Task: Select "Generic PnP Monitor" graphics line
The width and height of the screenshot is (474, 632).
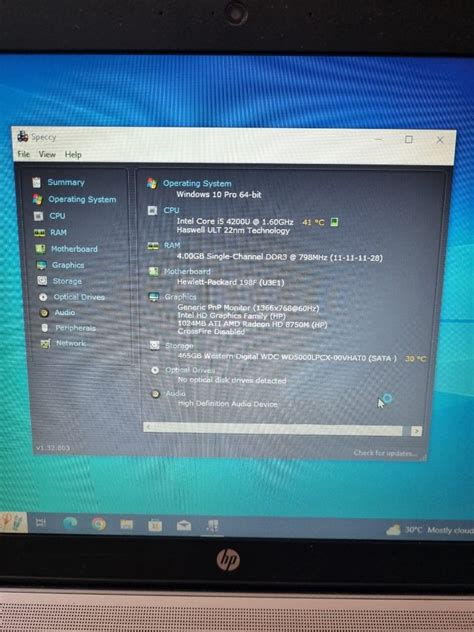Action: (248, 308)
